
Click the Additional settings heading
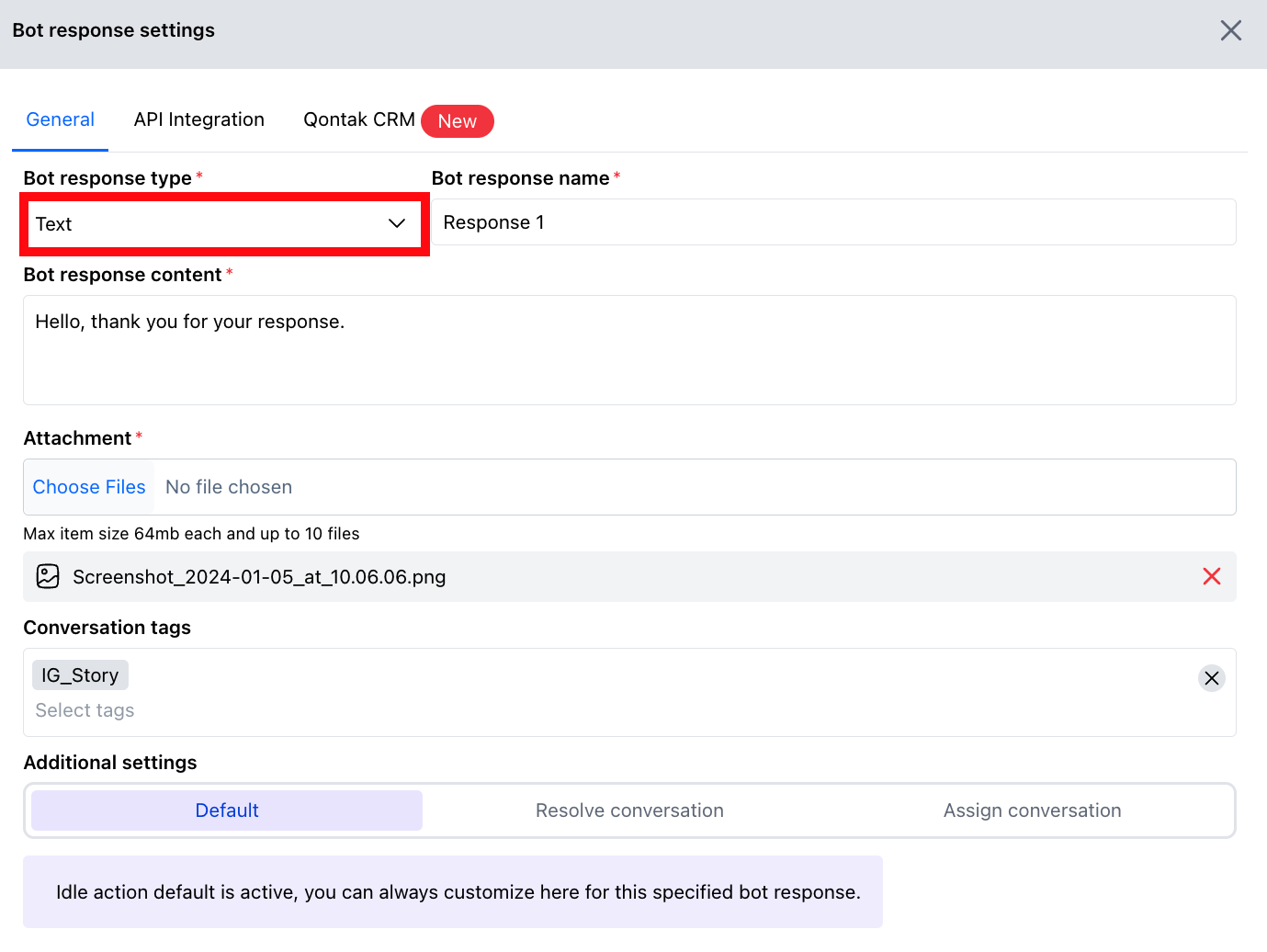(x=110, y=763)
